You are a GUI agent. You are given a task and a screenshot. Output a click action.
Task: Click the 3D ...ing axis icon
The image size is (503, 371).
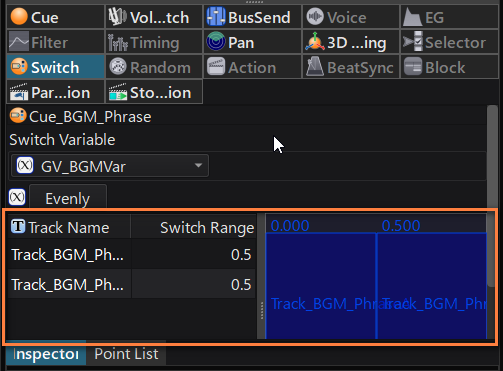(314, 42)
